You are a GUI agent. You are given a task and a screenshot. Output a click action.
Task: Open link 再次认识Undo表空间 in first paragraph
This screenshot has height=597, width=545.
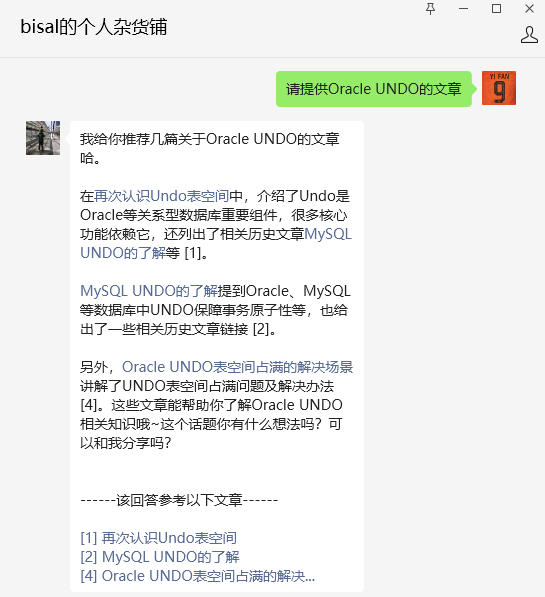(161, 196)
